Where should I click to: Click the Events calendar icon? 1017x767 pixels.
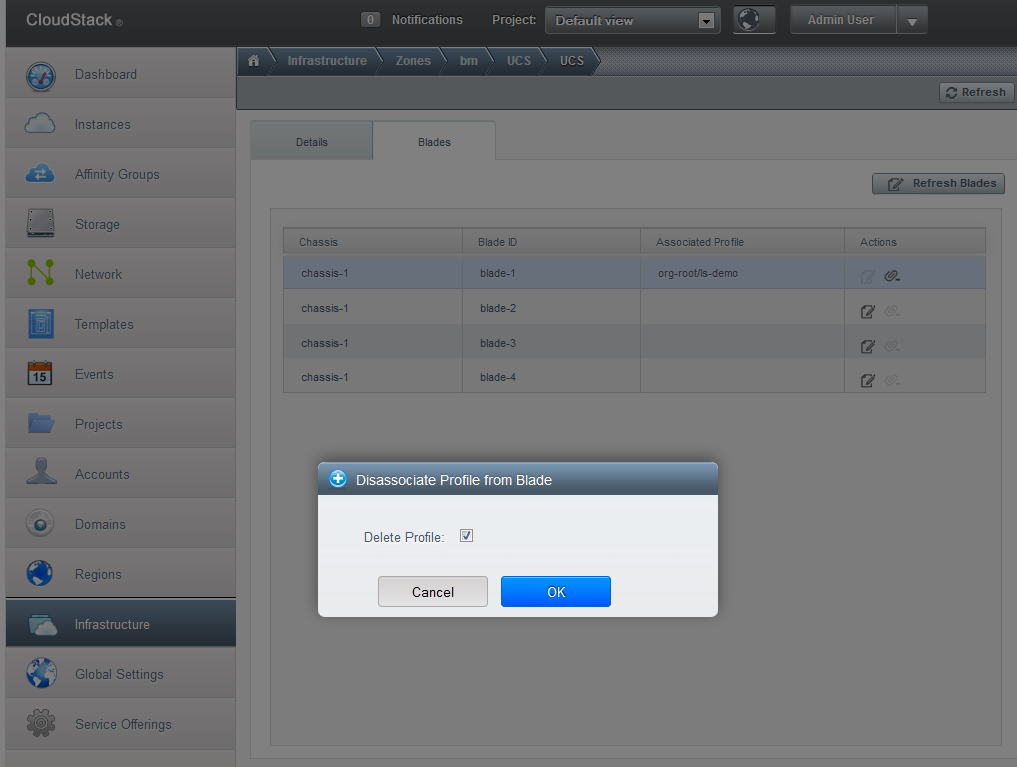(x=40, y=373)
